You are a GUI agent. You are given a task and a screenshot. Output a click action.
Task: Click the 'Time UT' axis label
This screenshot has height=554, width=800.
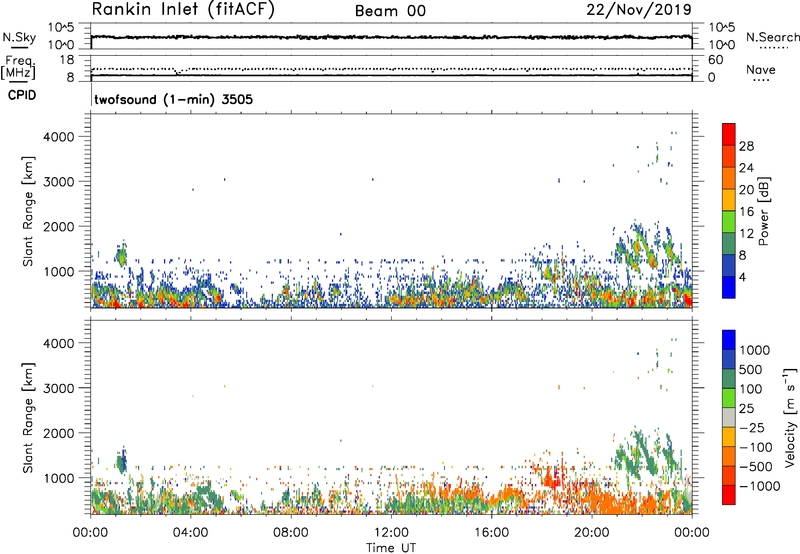coord(391,548)
